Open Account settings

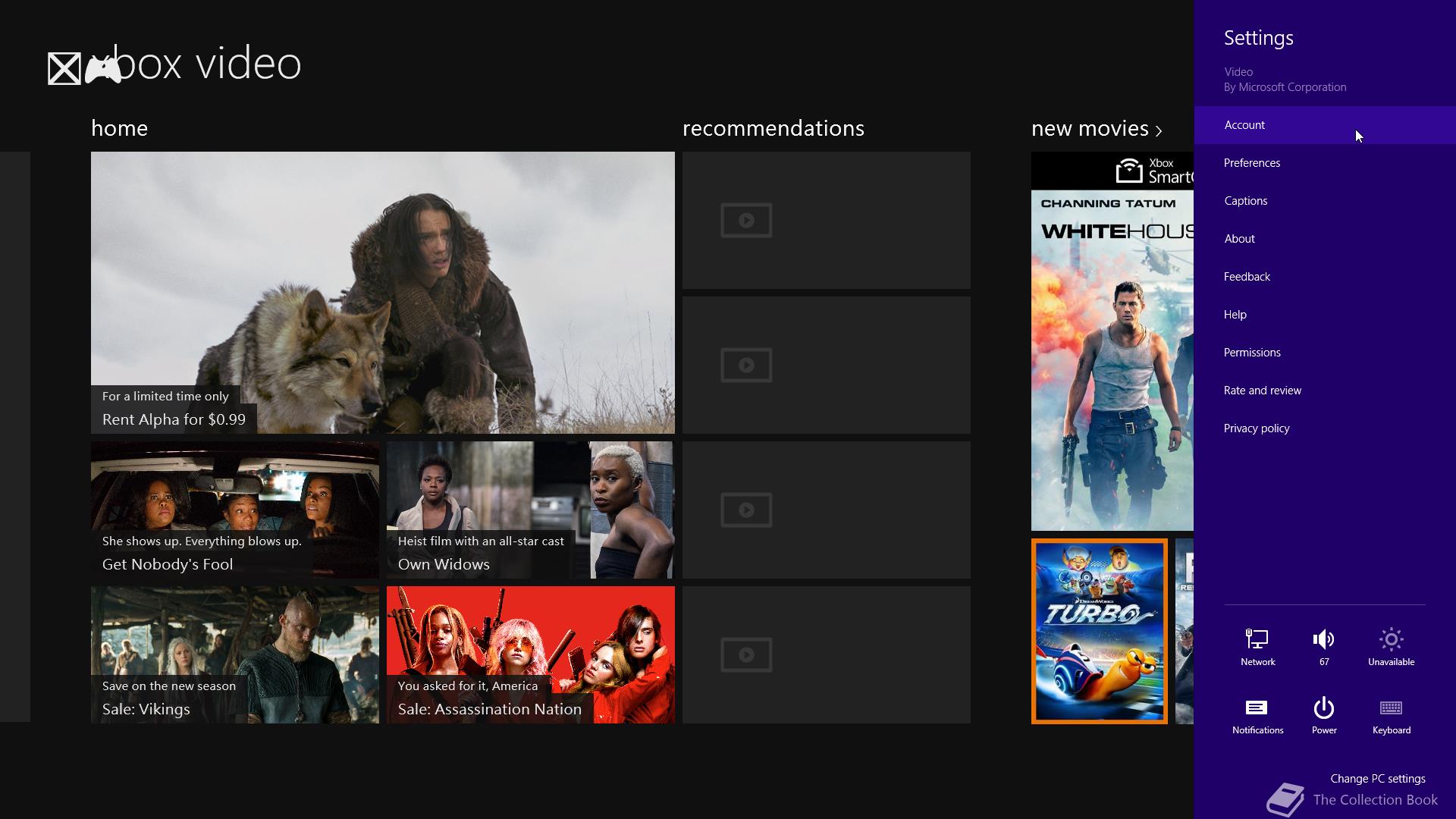click(1325, 125)
